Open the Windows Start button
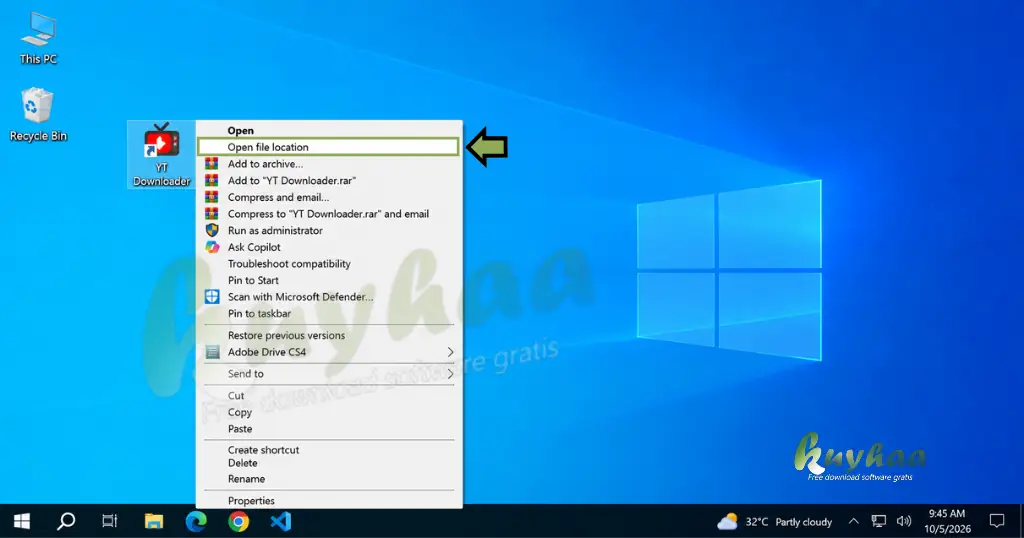Screen dimensions: 1024x538 point(22,521)
